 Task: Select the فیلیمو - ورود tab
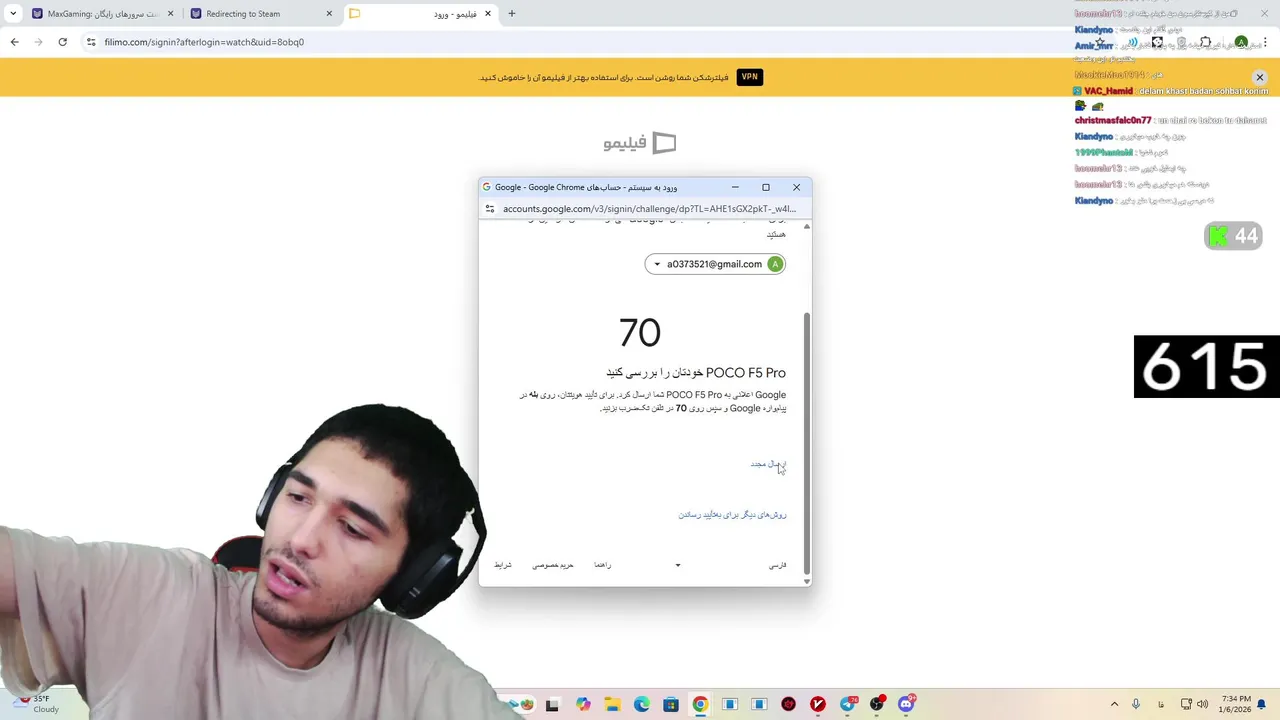pos(420,14)
